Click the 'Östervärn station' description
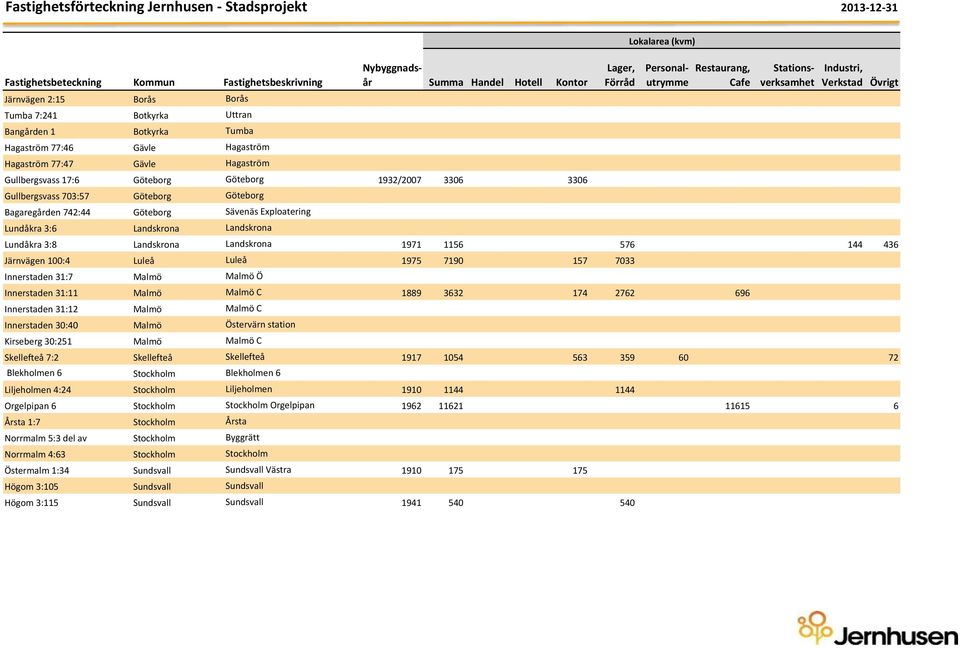 pos(260,325)
